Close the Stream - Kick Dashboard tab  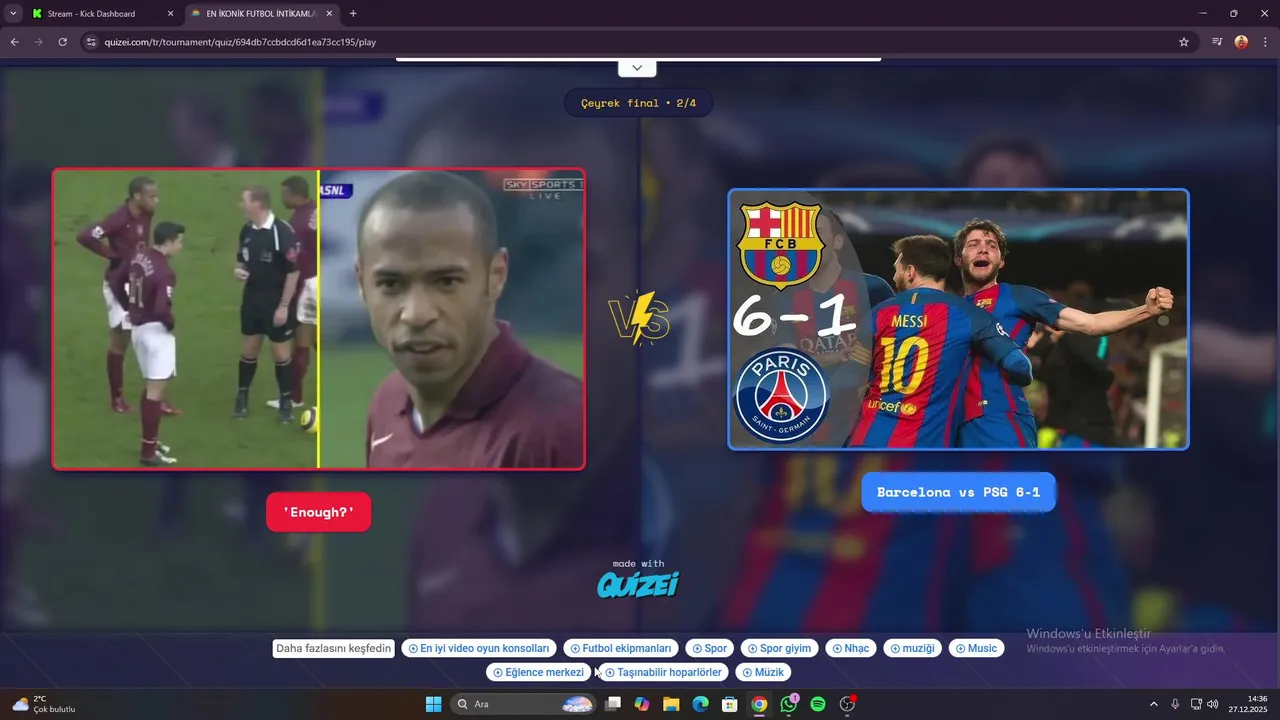coord(170,14)
